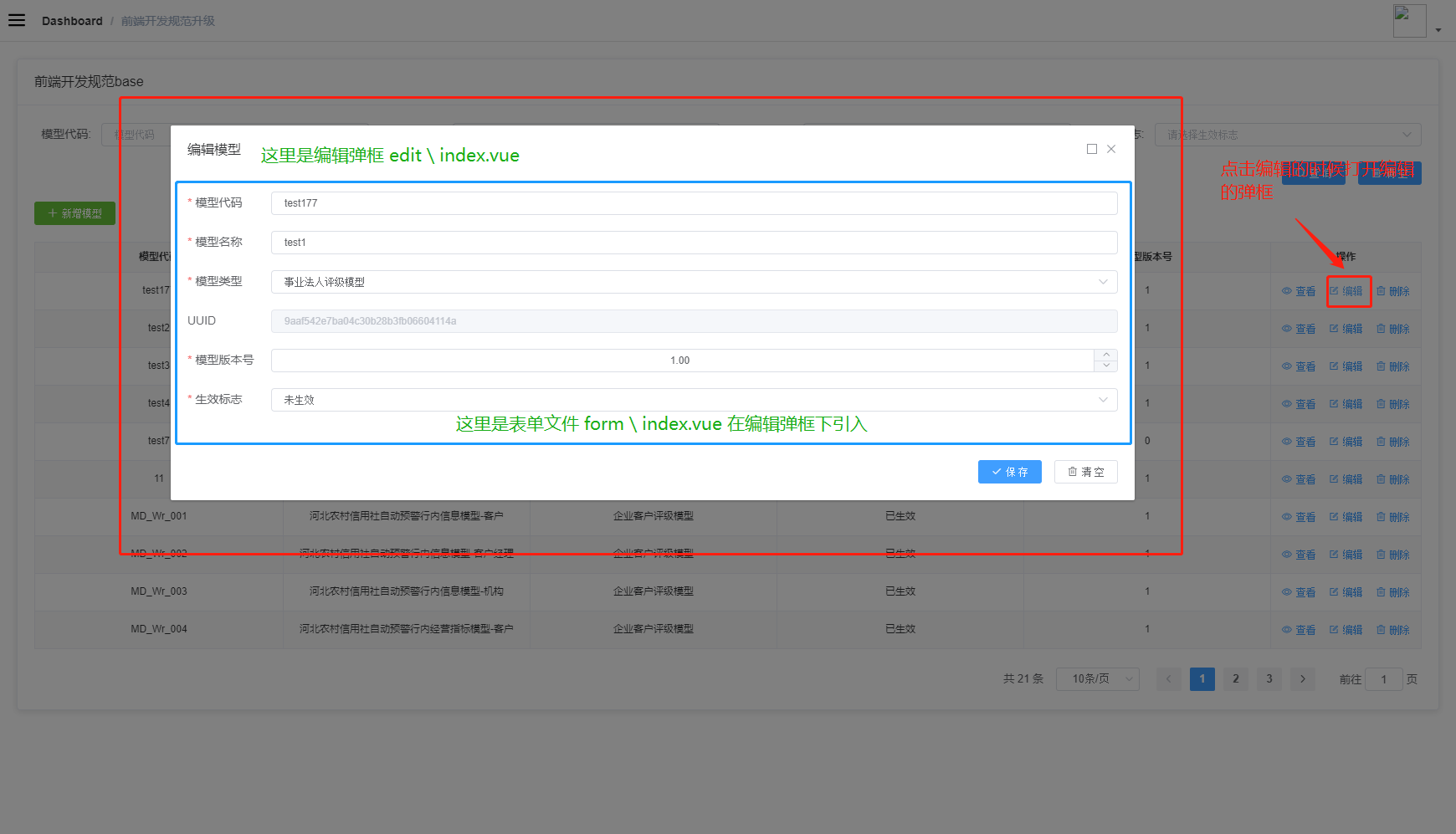Go to page 2 in pagination
1456x834 pixels.
1236,678
